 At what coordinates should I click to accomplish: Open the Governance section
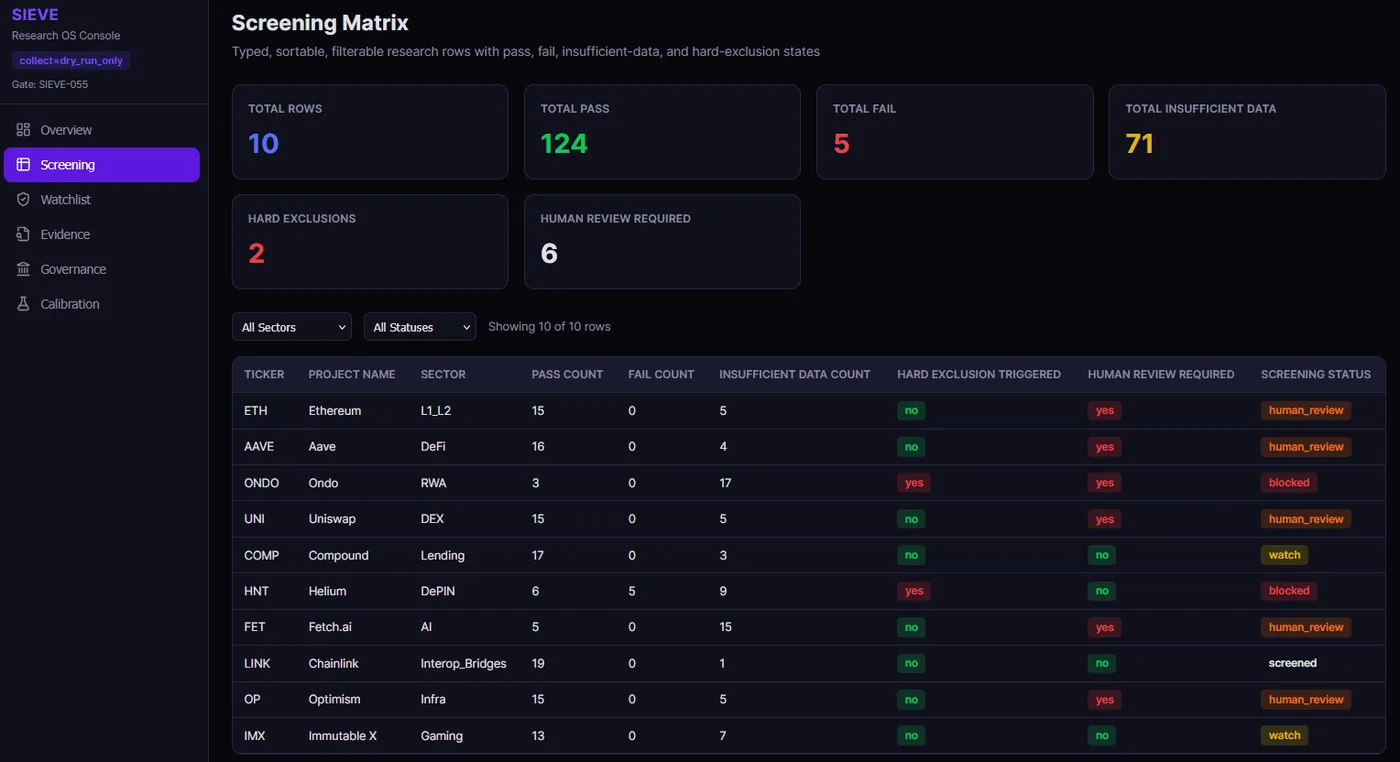click(102, 269)
